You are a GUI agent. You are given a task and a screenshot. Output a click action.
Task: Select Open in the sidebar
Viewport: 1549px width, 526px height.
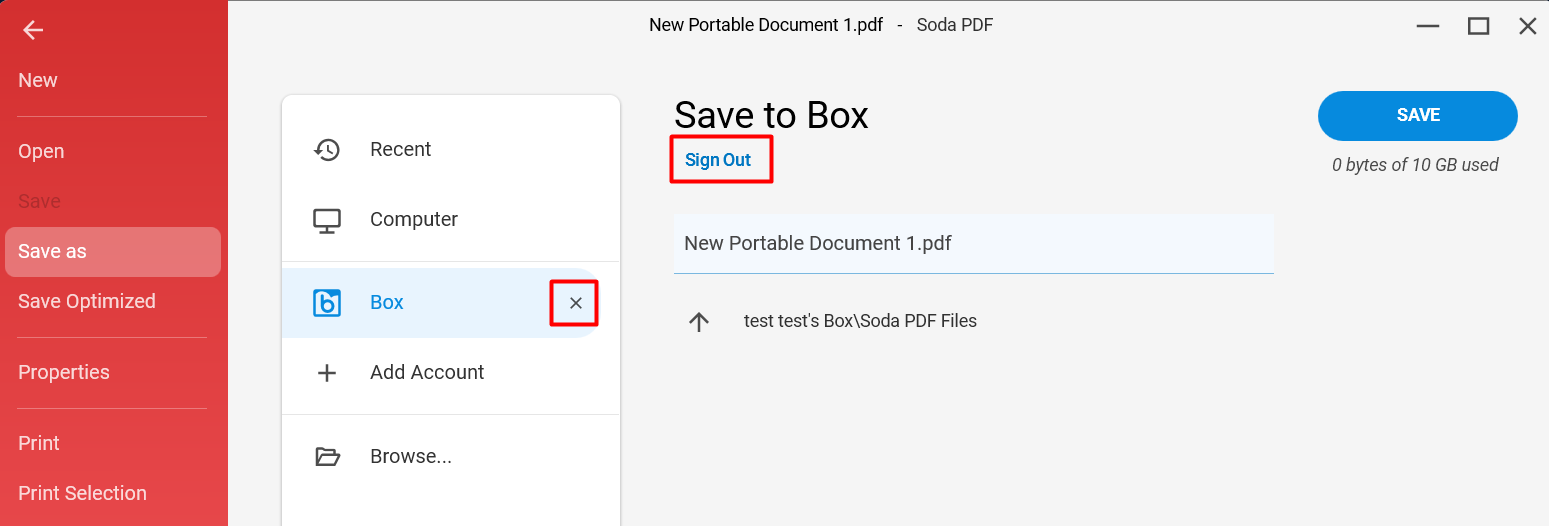coord(41,151)
